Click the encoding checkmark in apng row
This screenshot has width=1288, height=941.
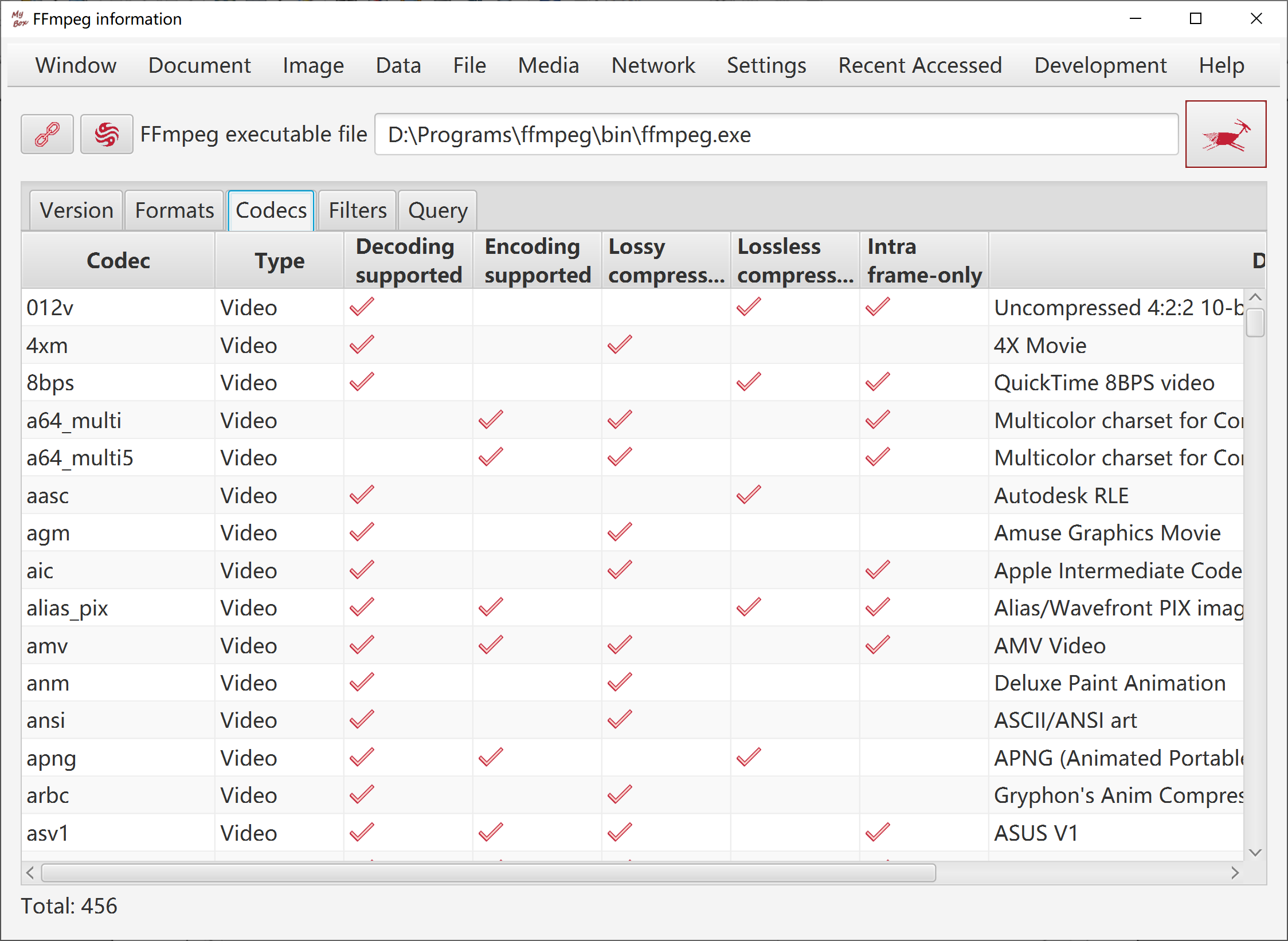[491, 757]
